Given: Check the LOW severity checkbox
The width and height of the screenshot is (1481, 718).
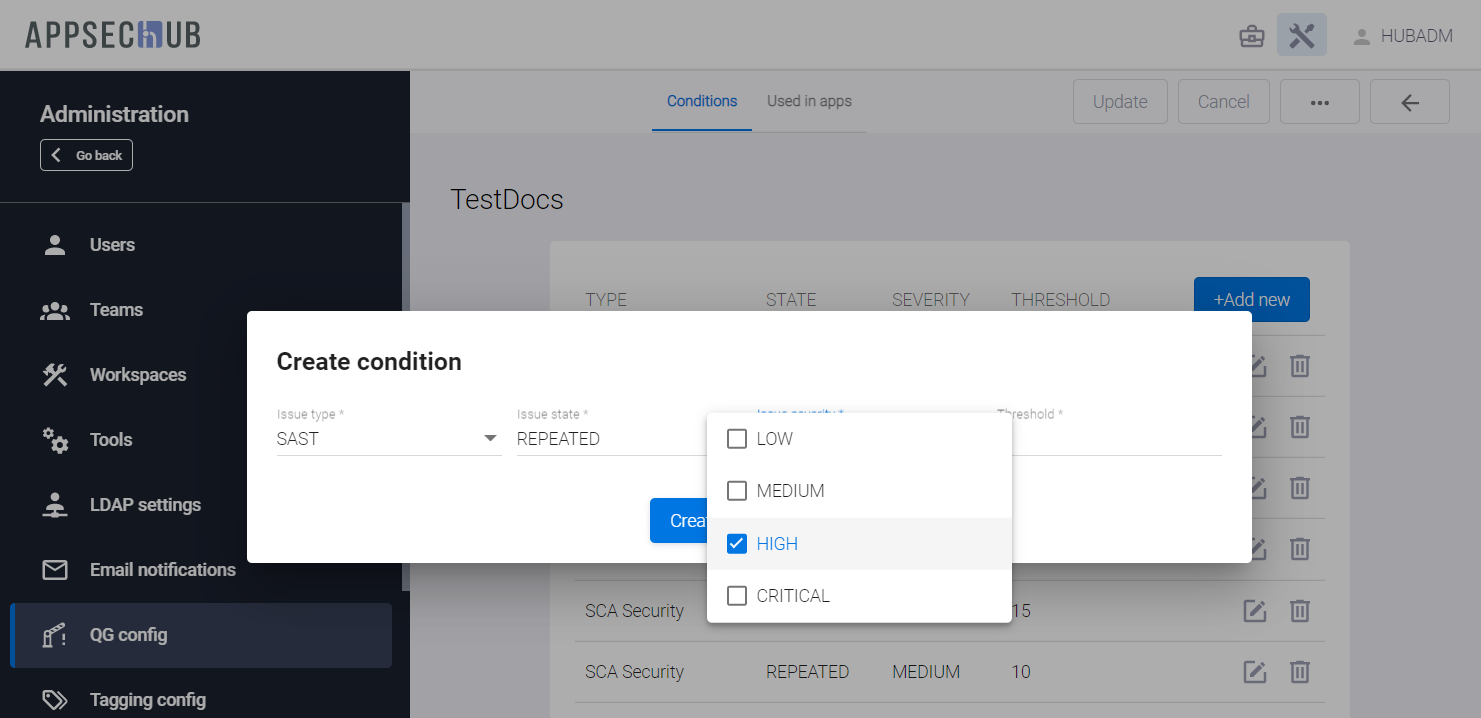Looking at the screenshot, I should pos(737,439).
